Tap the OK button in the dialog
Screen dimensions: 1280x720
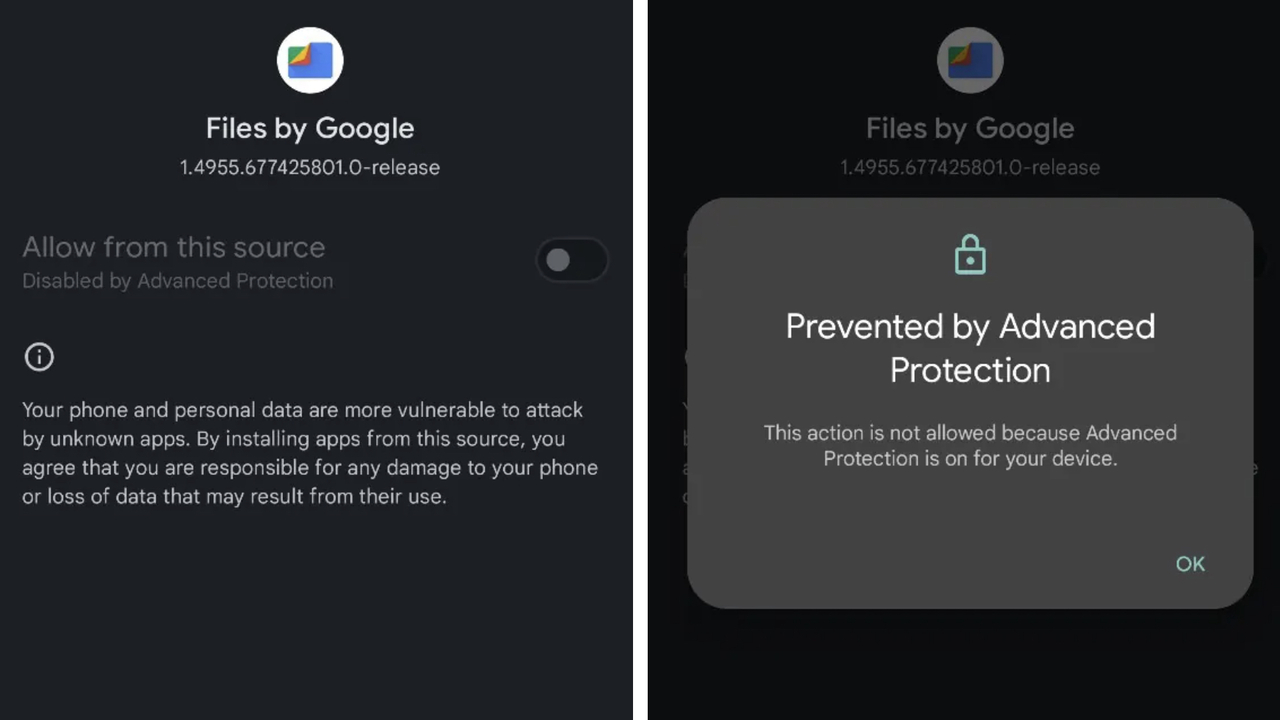click(1190, 564)
